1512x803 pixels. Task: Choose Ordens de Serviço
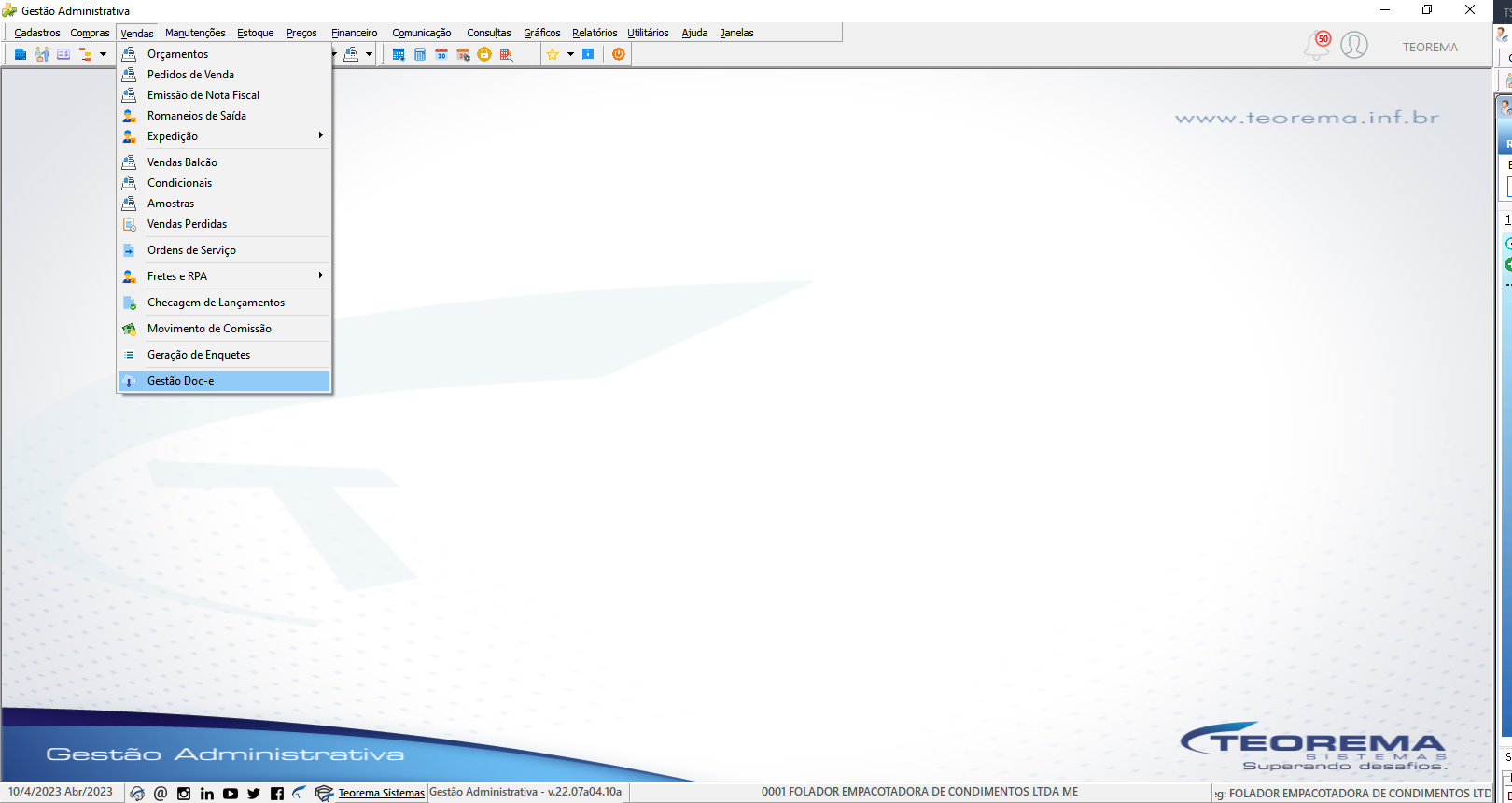click(x=224, y=250)
